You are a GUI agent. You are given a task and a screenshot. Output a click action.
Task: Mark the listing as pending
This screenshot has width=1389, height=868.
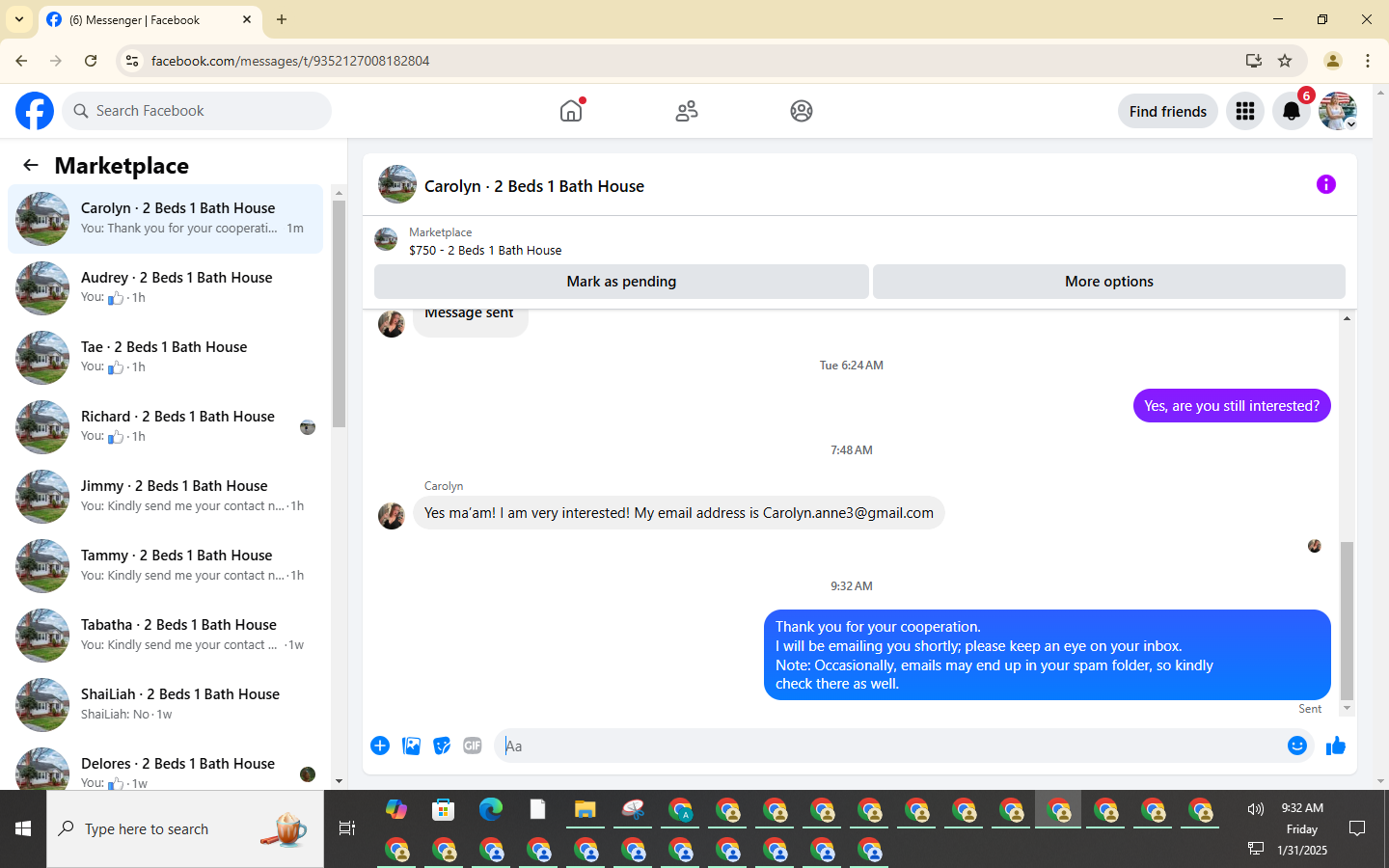(x=621, y=282)
